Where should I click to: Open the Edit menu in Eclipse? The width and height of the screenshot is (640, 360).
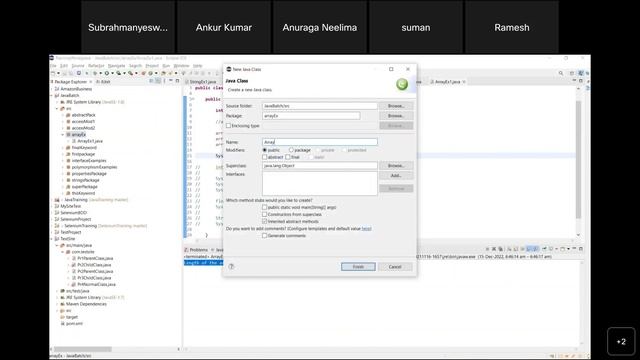click(x=64, y=66)
